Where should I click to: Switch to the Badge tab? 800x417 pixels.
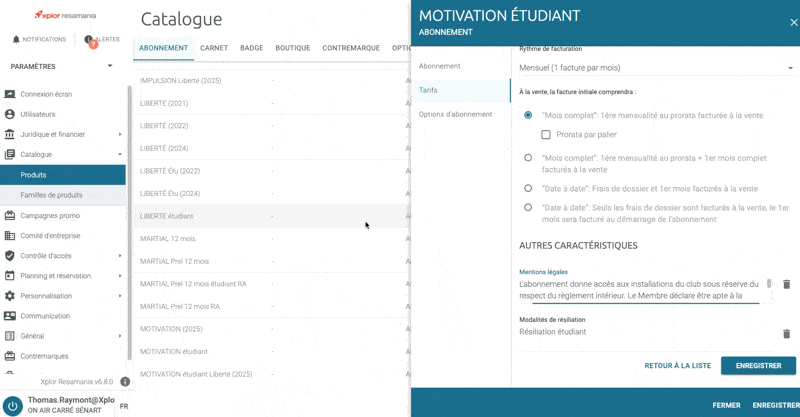click(252, 48)
